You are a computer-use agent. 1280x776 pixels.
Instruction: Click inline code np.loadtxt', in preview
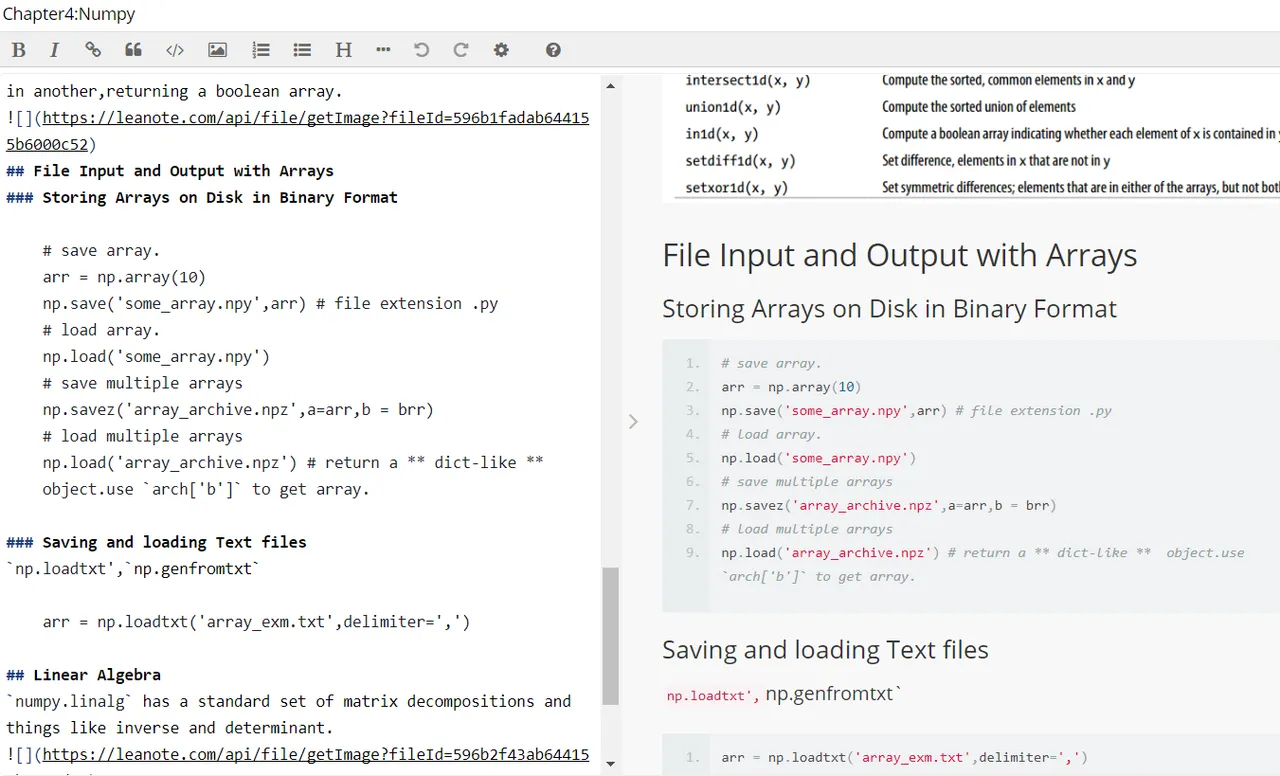pyautogui.click(x=713, y=696)
